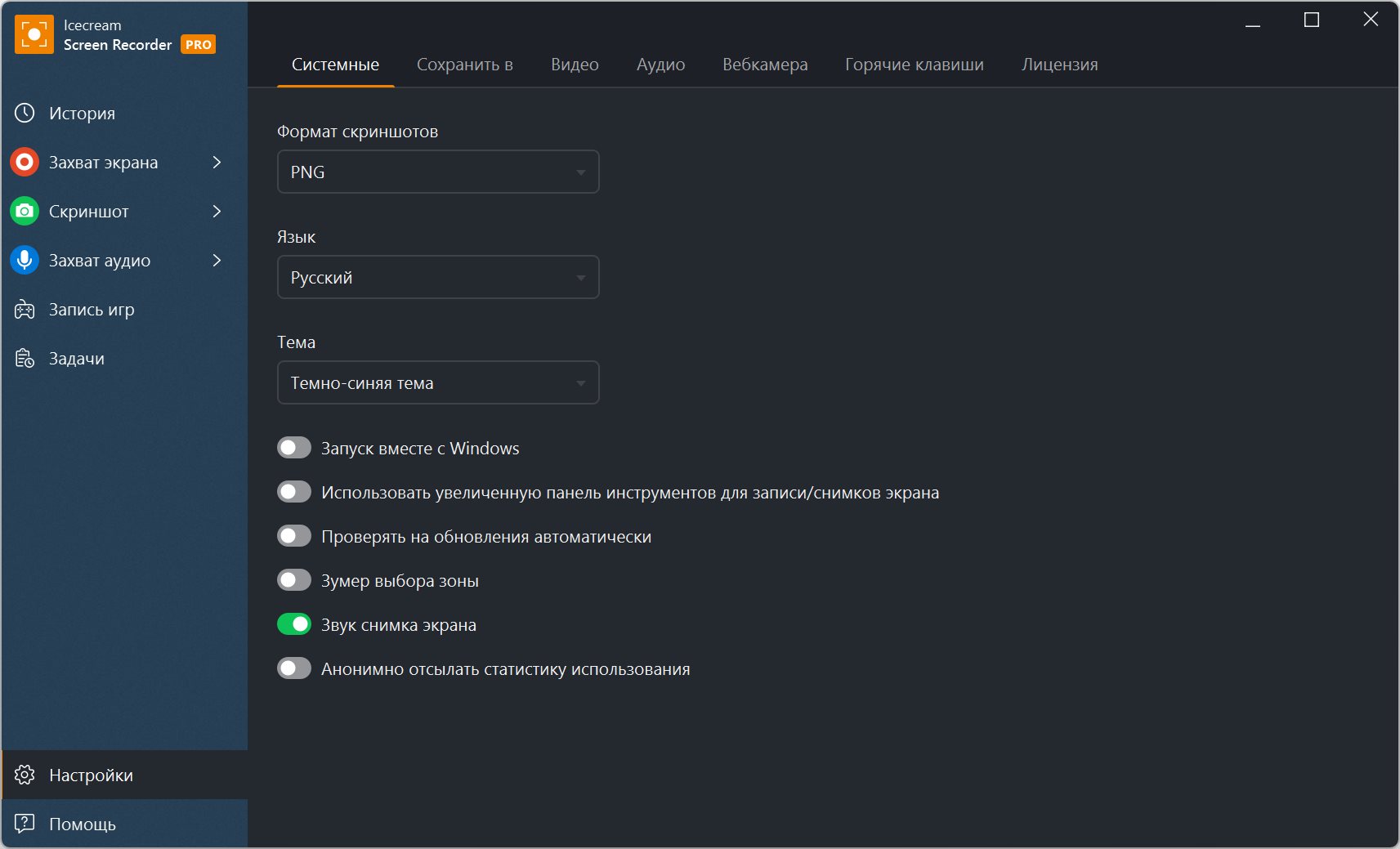Open the screenshot format PNG dropdown
Screen dimensions: 1400x849
[x=438, y=172]
